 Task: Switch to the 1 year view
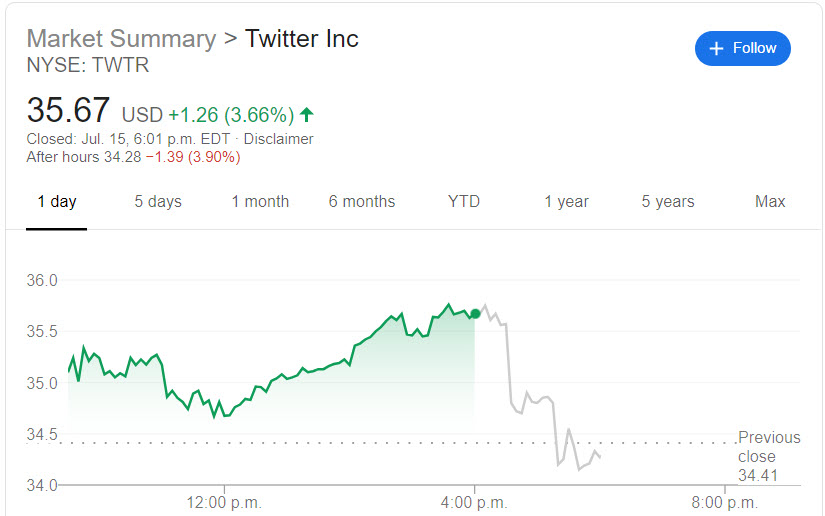(x=566, y=202)
